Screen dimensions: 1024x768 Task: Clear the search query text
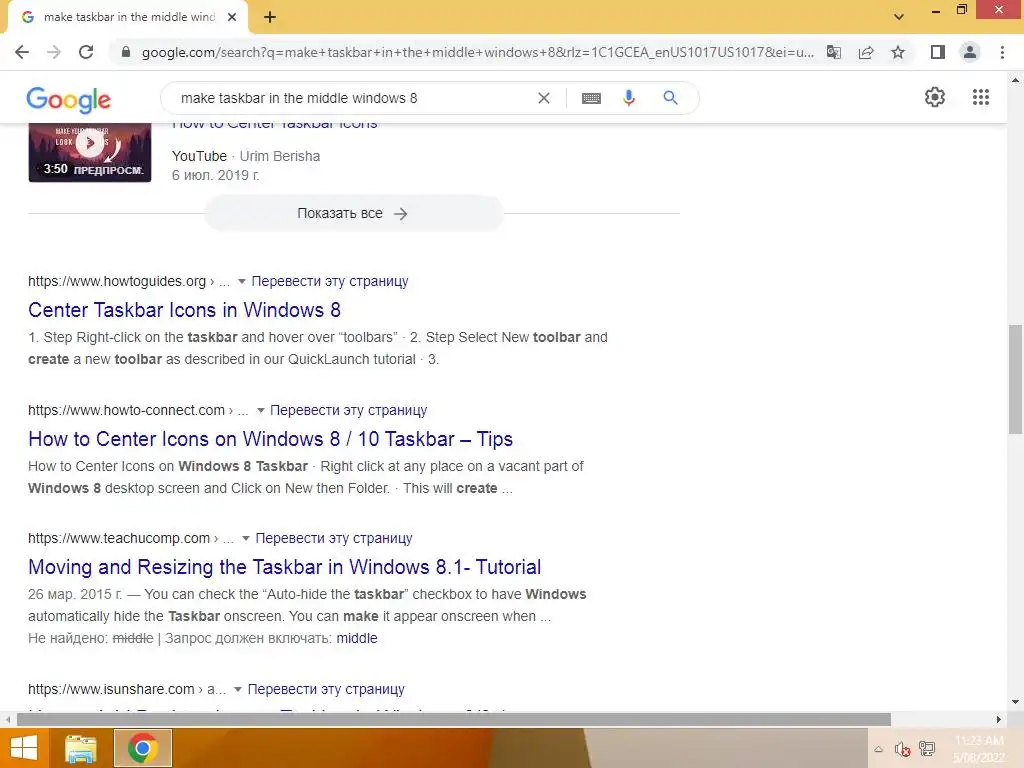[543, 98]
